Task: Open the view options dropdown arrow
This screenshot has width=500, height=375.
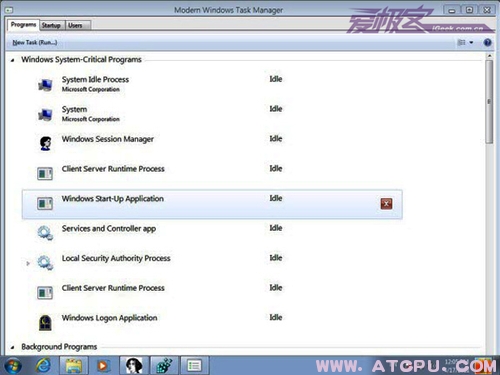Action: (x=471, y=43)
